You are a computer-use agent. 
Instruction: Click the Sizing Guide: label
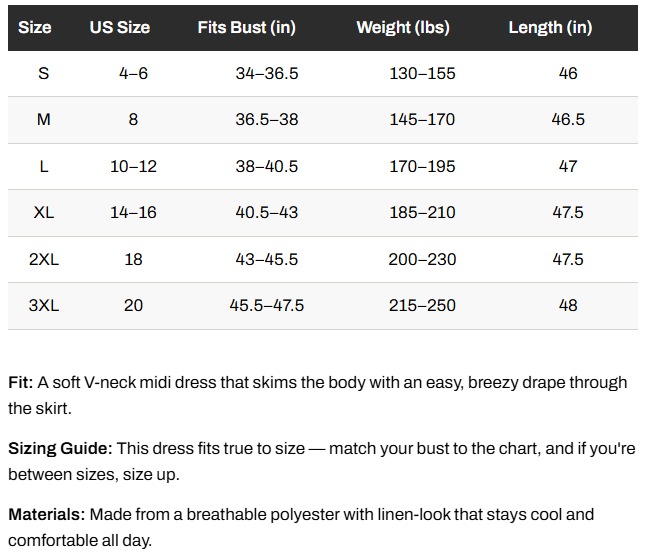(60, 449)
